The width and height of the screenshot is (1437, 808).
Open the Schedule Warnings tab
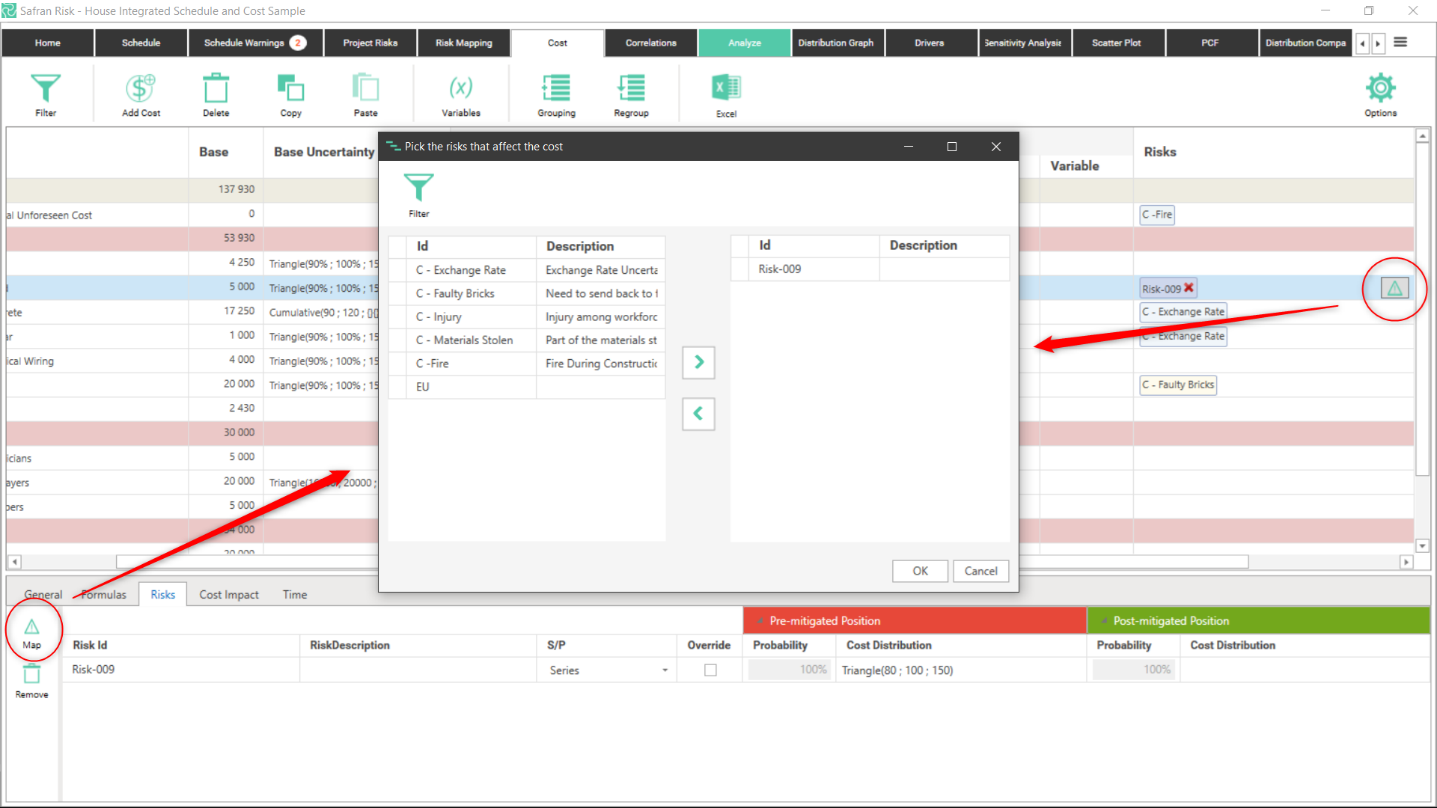255,43
